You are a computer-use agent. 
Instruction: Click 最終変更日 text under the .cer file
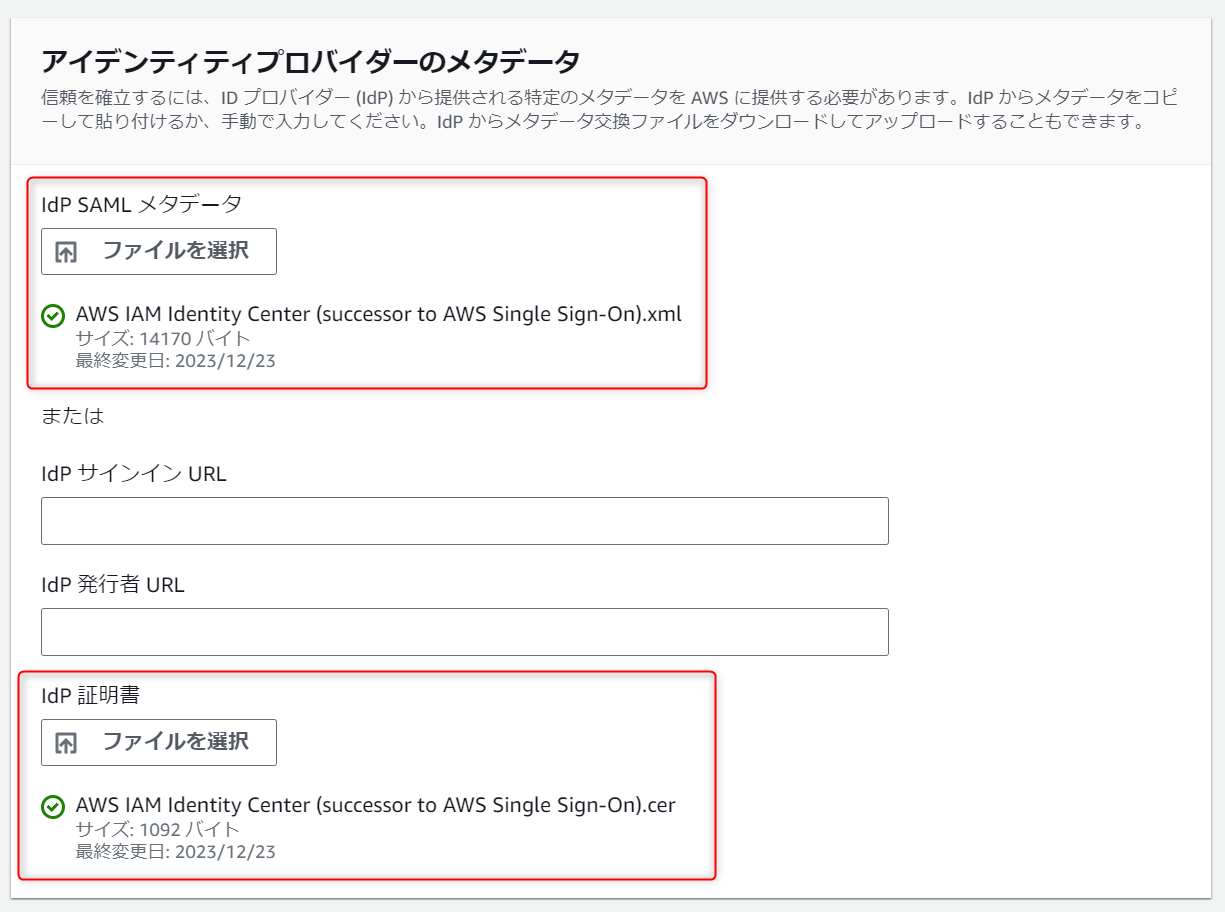click(176, 852)
